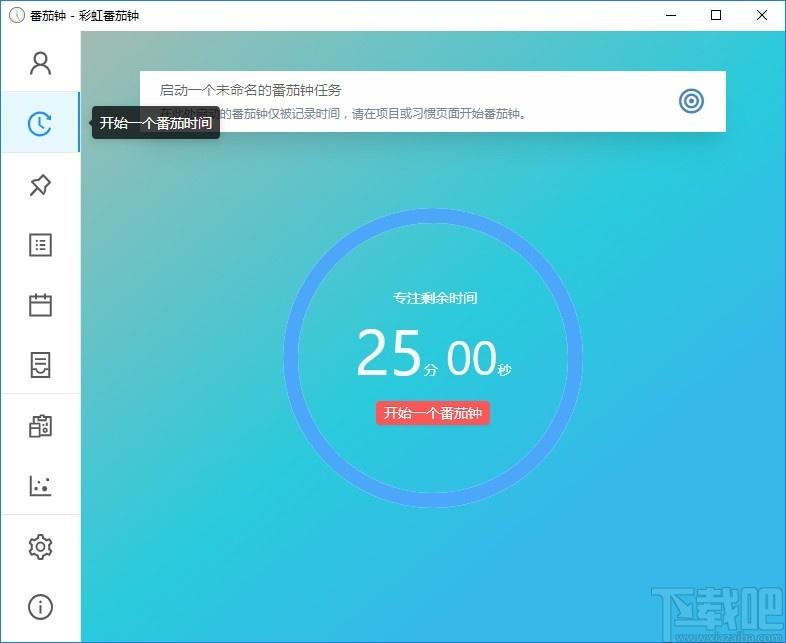Click the 00 seconds timer value
The image size is (786, 643).
[x=471, y=357]
